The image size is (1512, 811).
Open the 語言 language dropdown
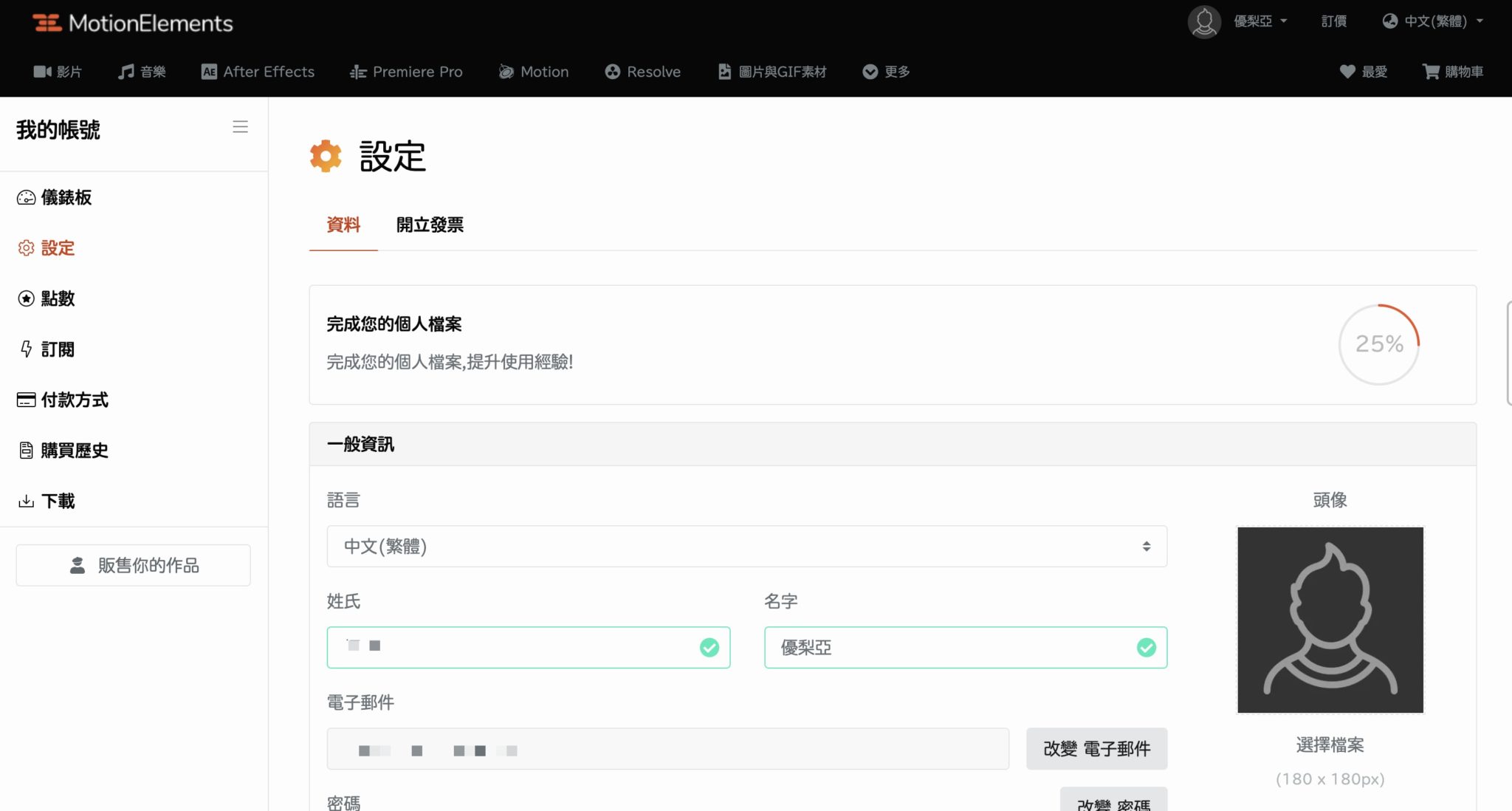click(746, 547)
